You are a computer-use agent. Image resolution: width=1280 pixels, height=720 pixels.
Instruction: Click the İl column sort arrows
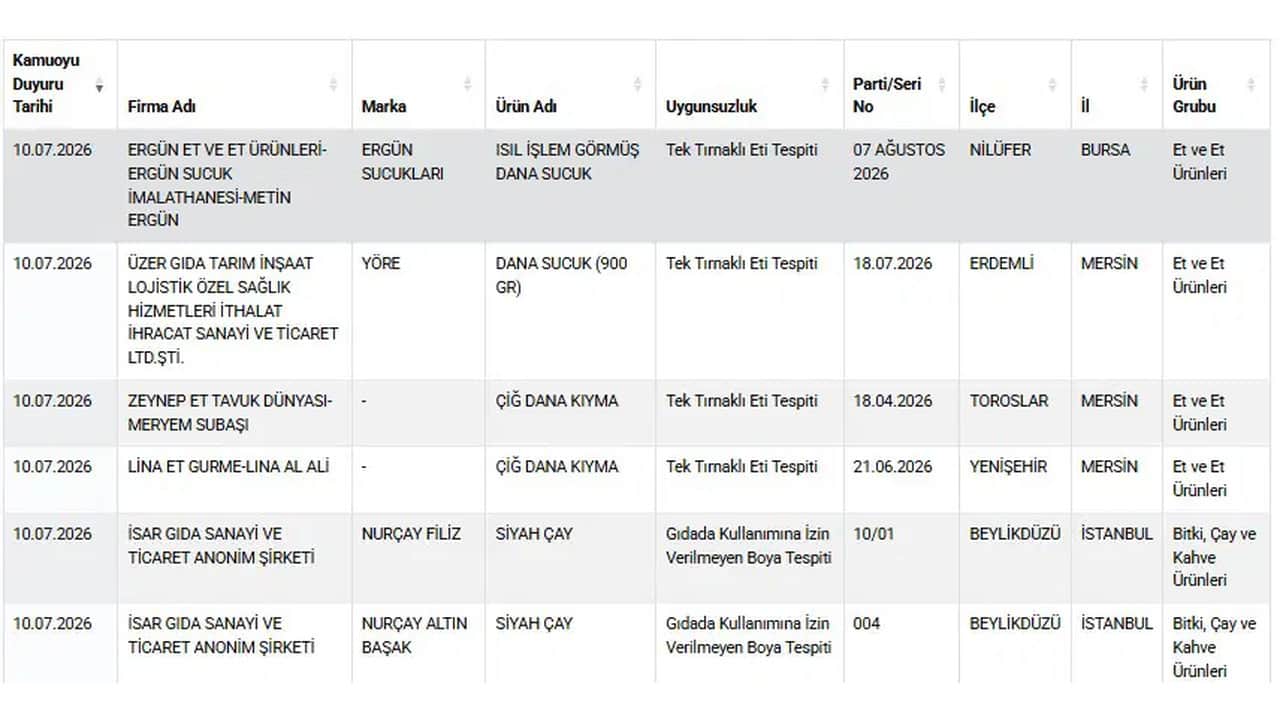(x=1144, y=85)
